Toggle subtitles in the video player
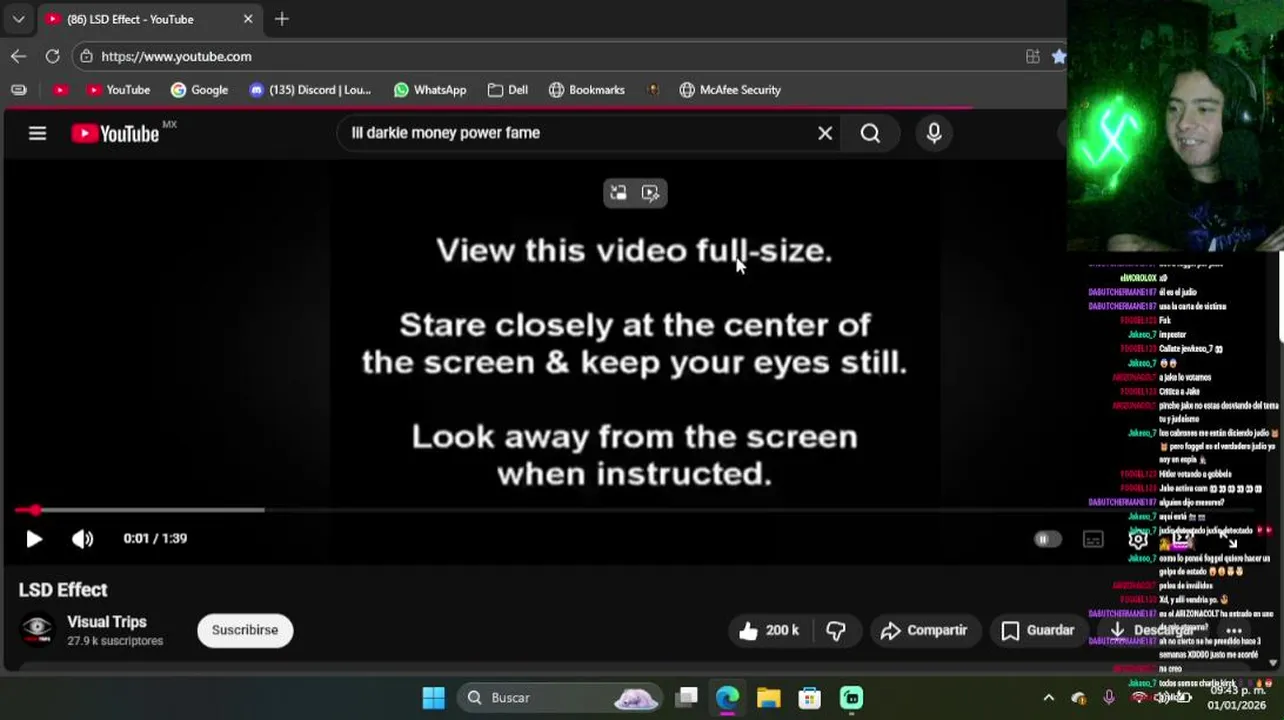 1093,539
